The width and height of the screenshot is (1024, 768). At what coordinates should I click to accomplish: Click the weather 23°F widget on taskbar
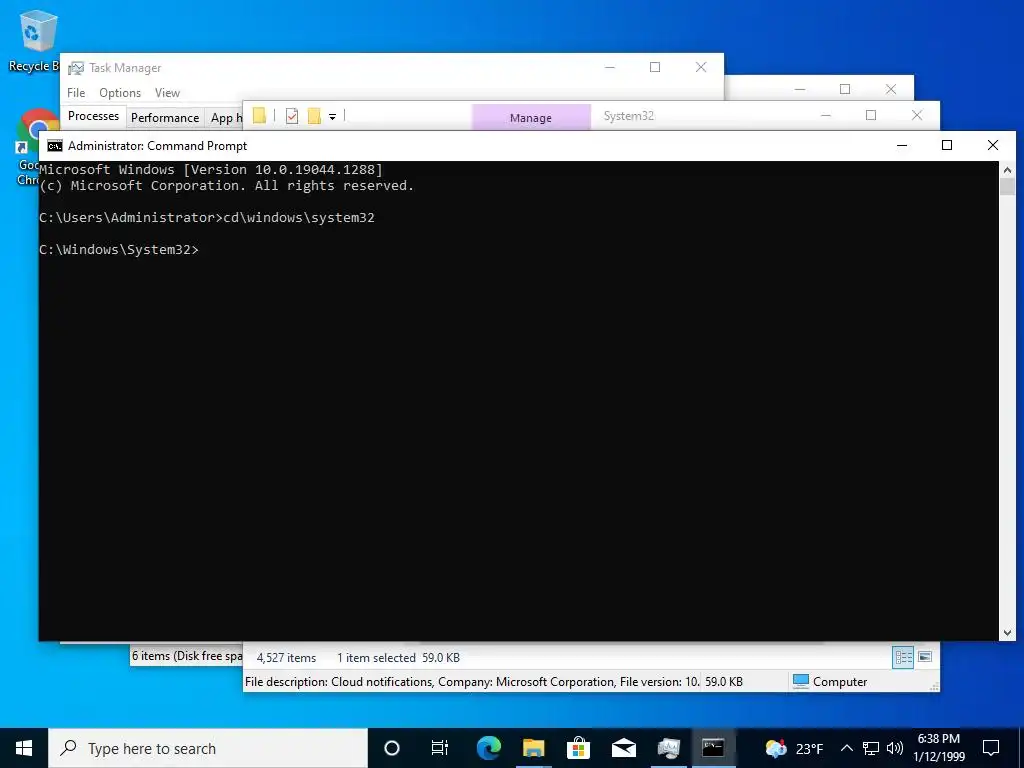click(794, 748)
